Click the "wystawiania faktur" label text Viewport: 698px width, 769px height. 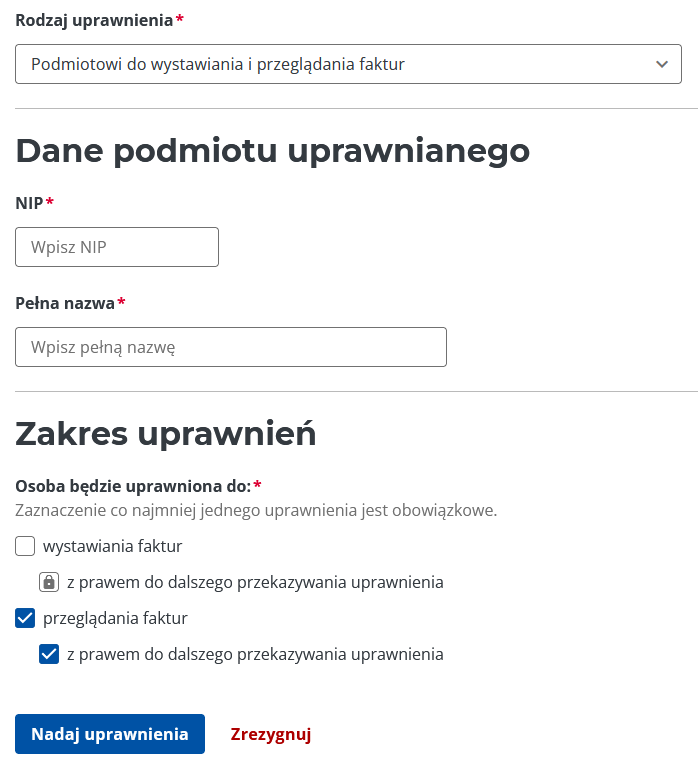pyautogui.click(x=112, y=546)
